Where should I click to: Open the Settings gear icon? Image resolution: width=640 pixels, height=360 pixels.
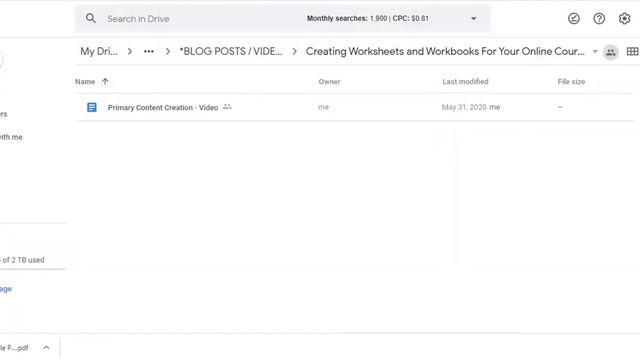point(624,18)
